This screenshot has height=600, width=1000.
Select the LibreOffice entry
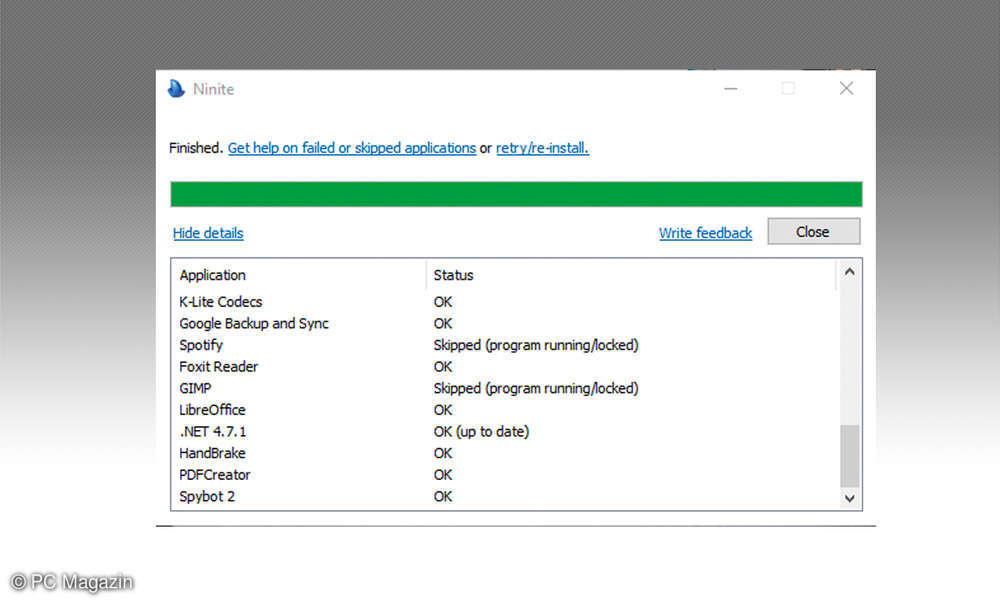tap(212, 410)
